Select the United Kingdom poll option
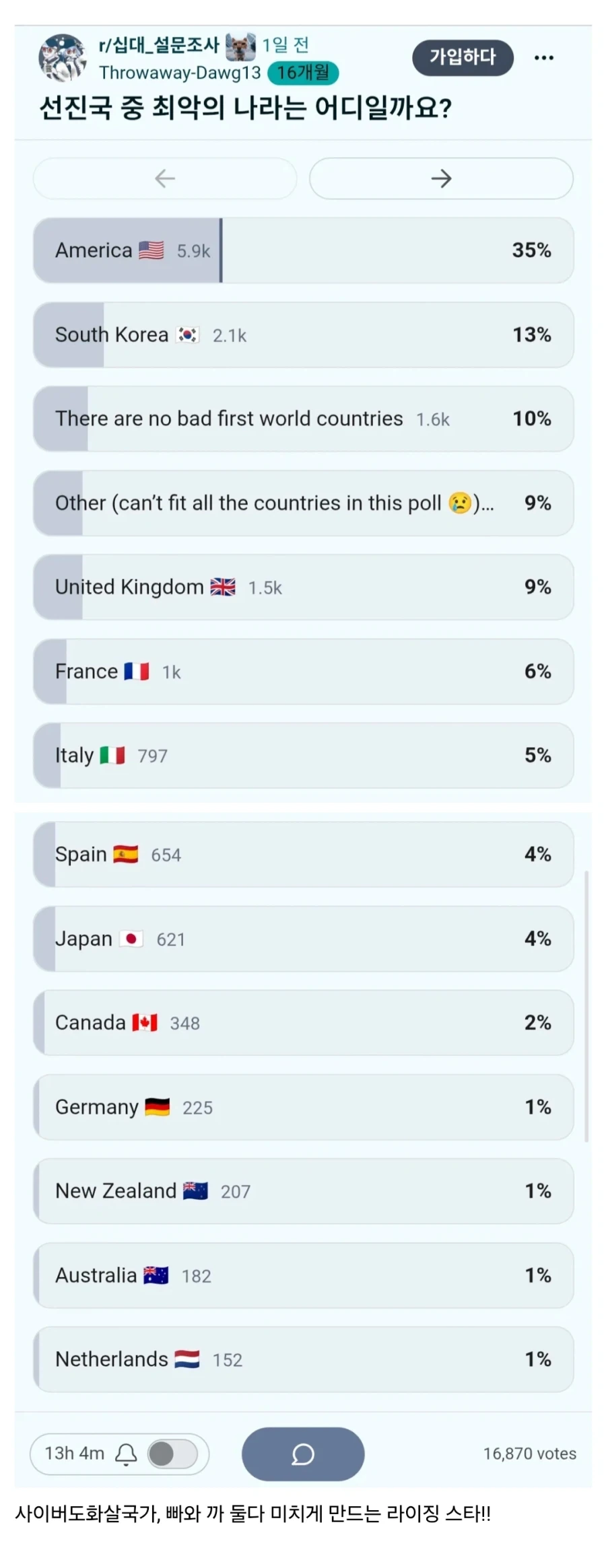606x1568 pixels. tap(303, 587)
